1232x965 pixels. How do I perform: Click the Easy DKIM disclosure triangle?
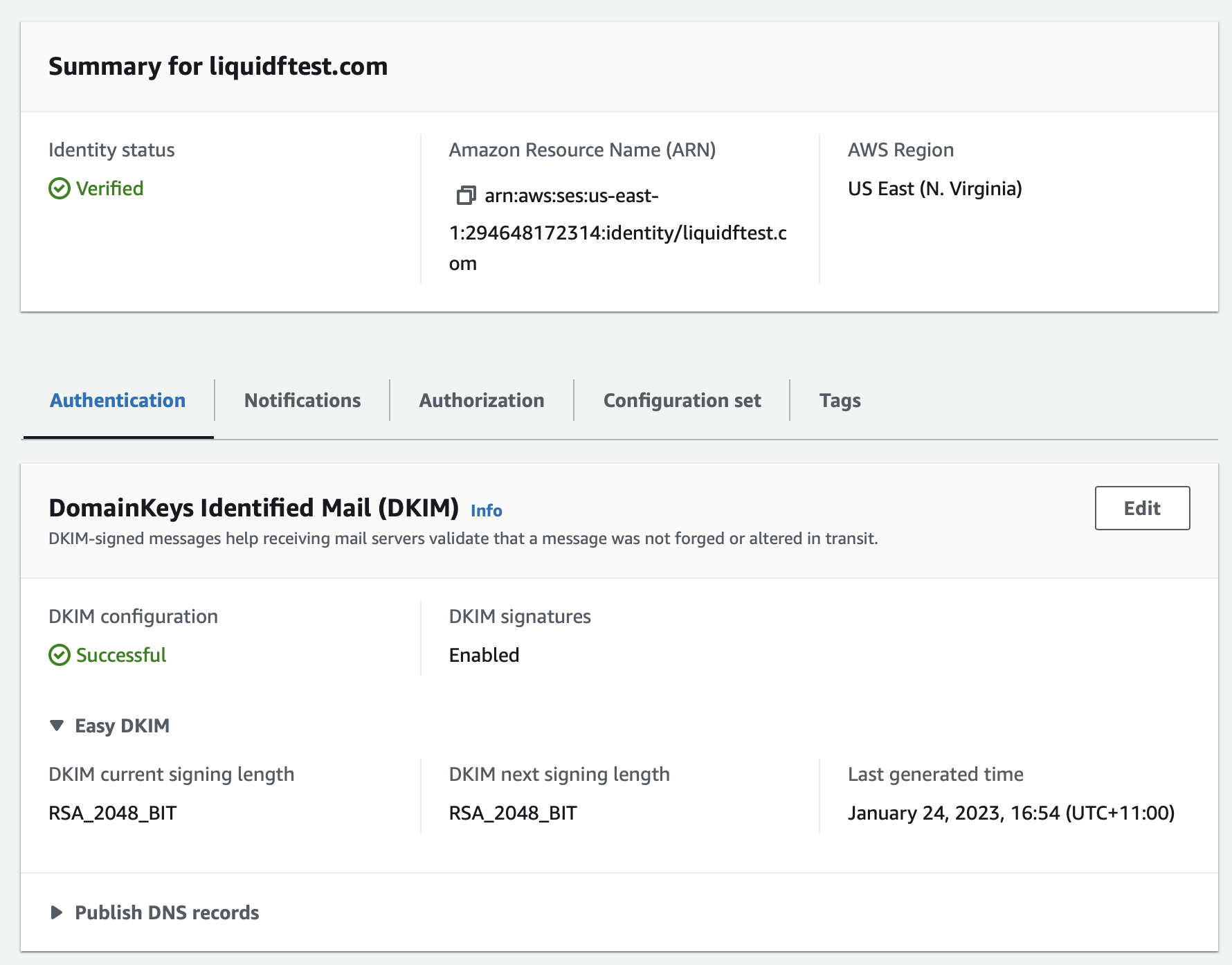[55, 725]
